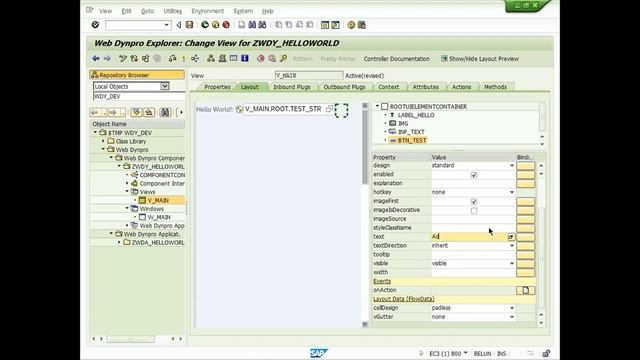The width and height of the screenshot is (640, 360).
Task: Collapse the $TMP WDY_DEV tree node
Action: 96,132
